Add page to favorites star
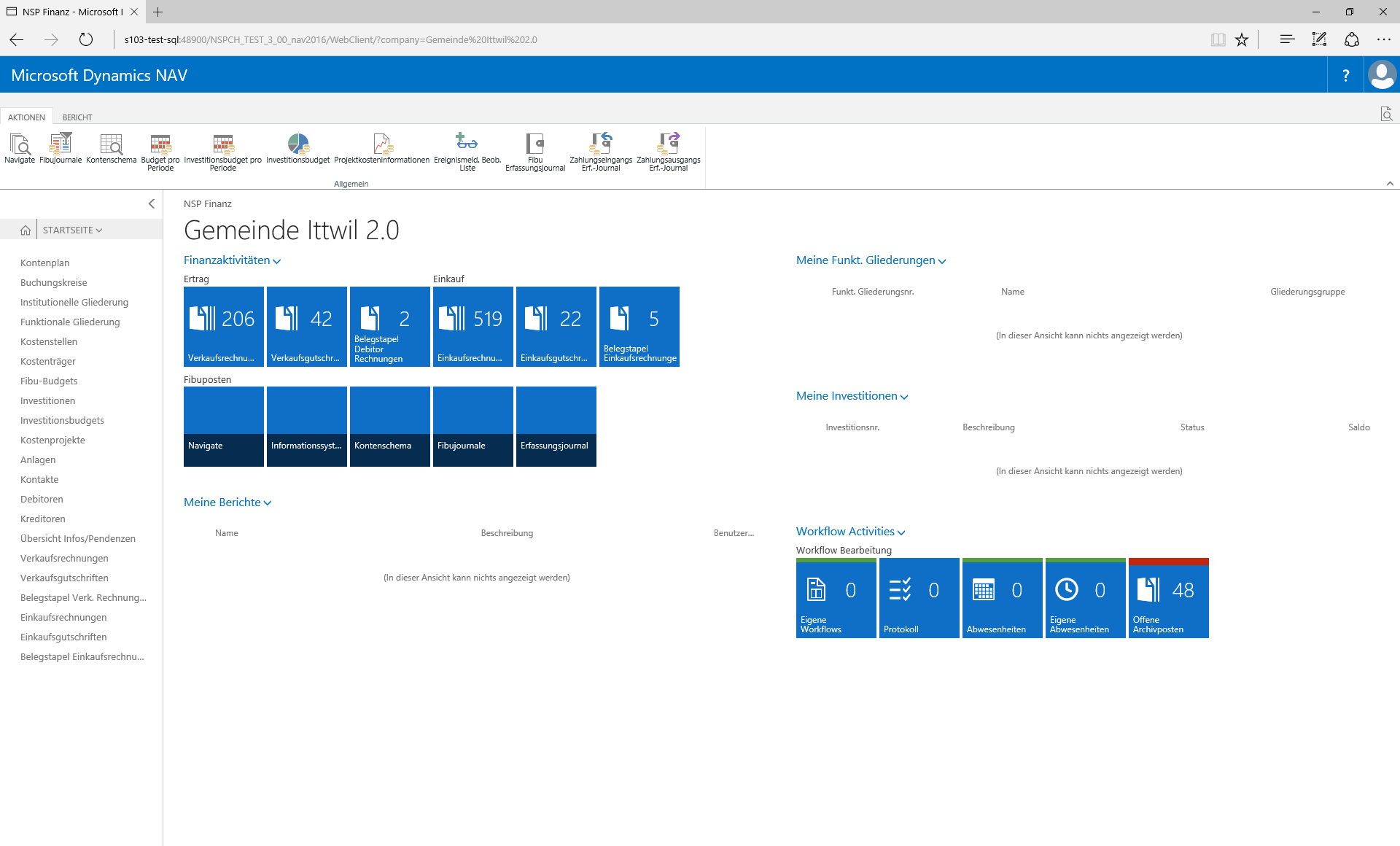1400x846 pixels. tap(1242, 39)
